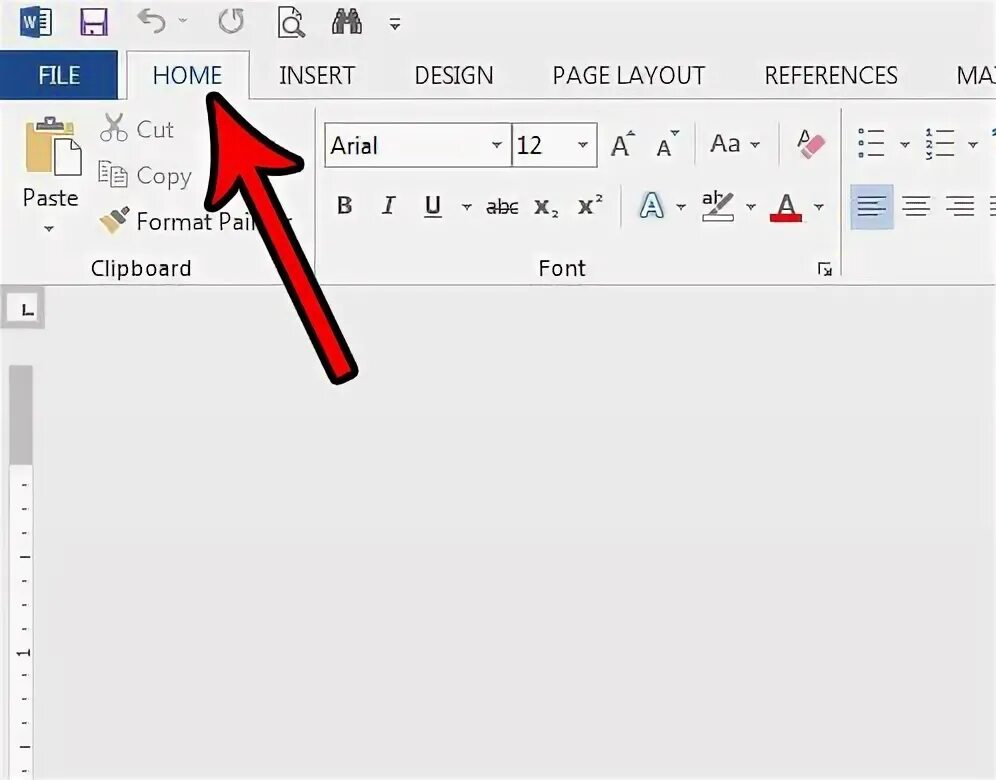Screen dimensions: 996x780
Task: Click the Redo/Repeat icon
Action: click(x=231, y=21)
